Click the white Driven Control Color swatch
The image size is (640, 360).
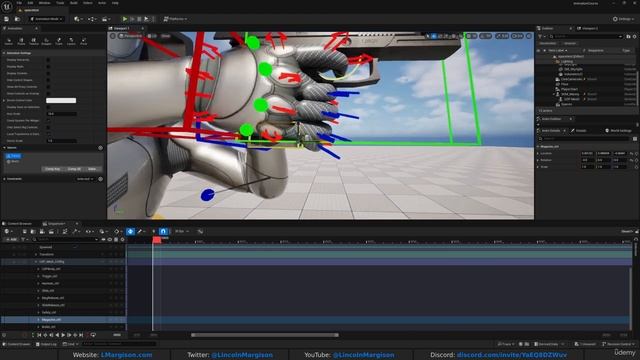(x=61, y=100)
